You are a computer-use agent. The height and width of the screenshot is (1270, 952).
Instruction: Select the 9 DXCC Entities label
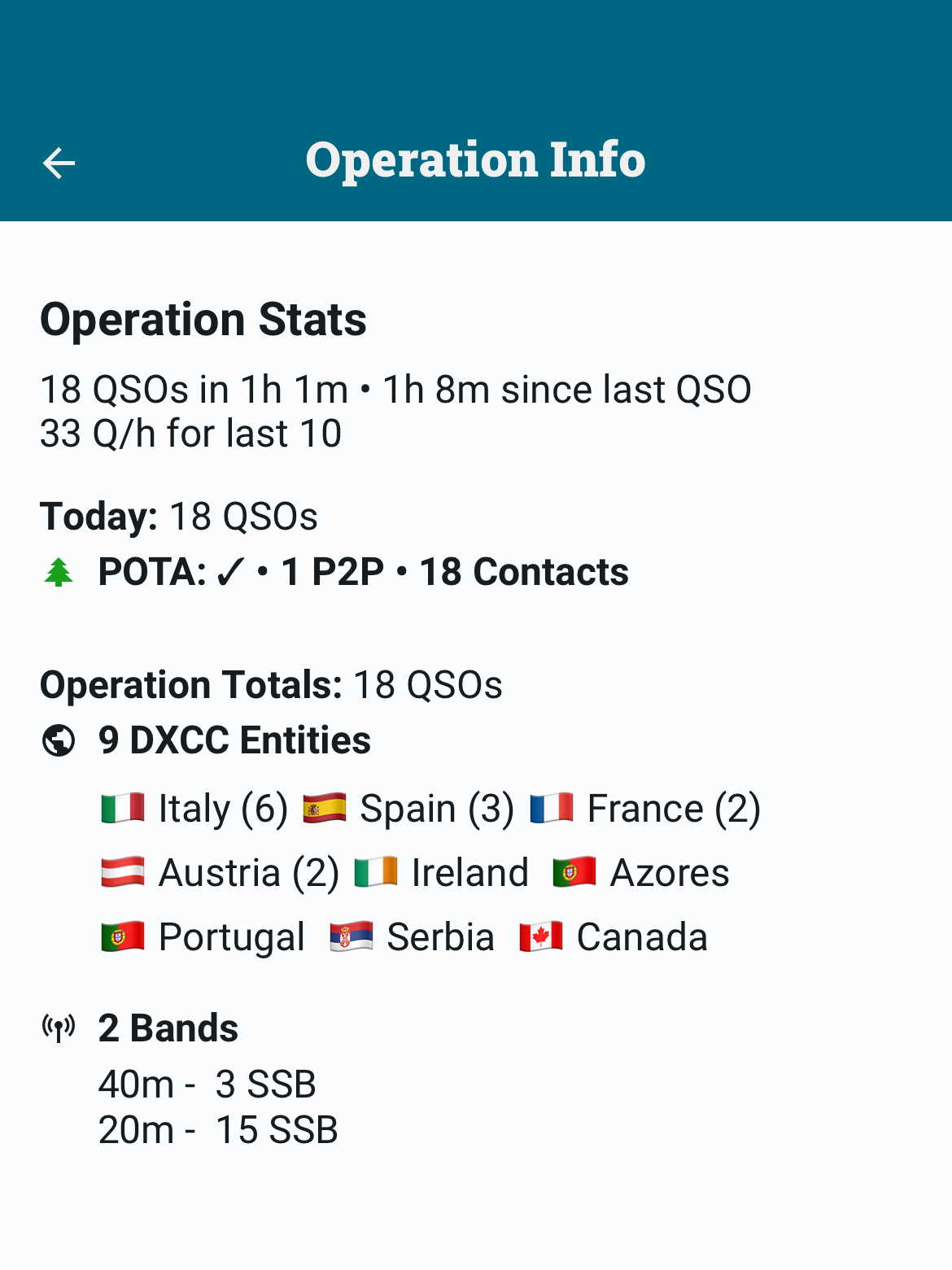(234, 740)
